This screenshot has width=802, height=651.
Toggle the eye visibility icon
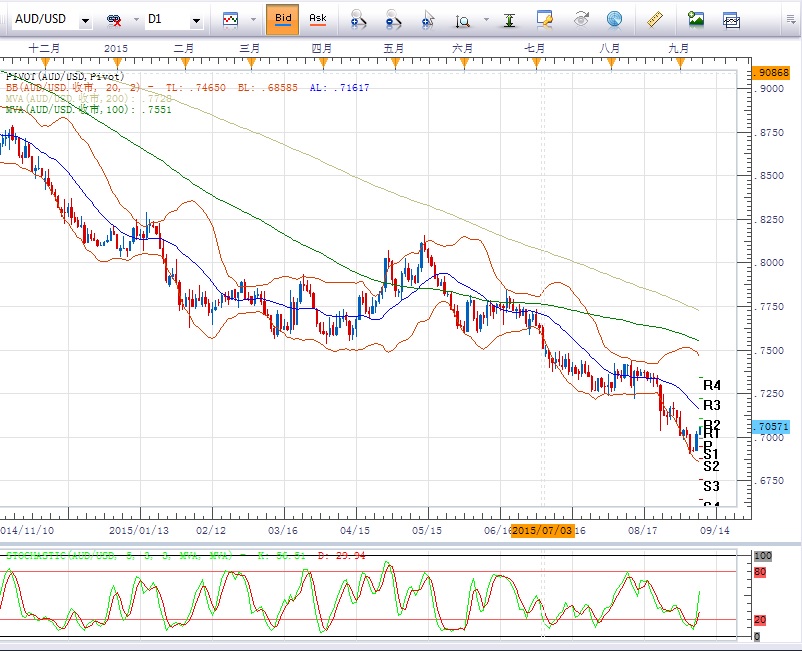(581, 19)
